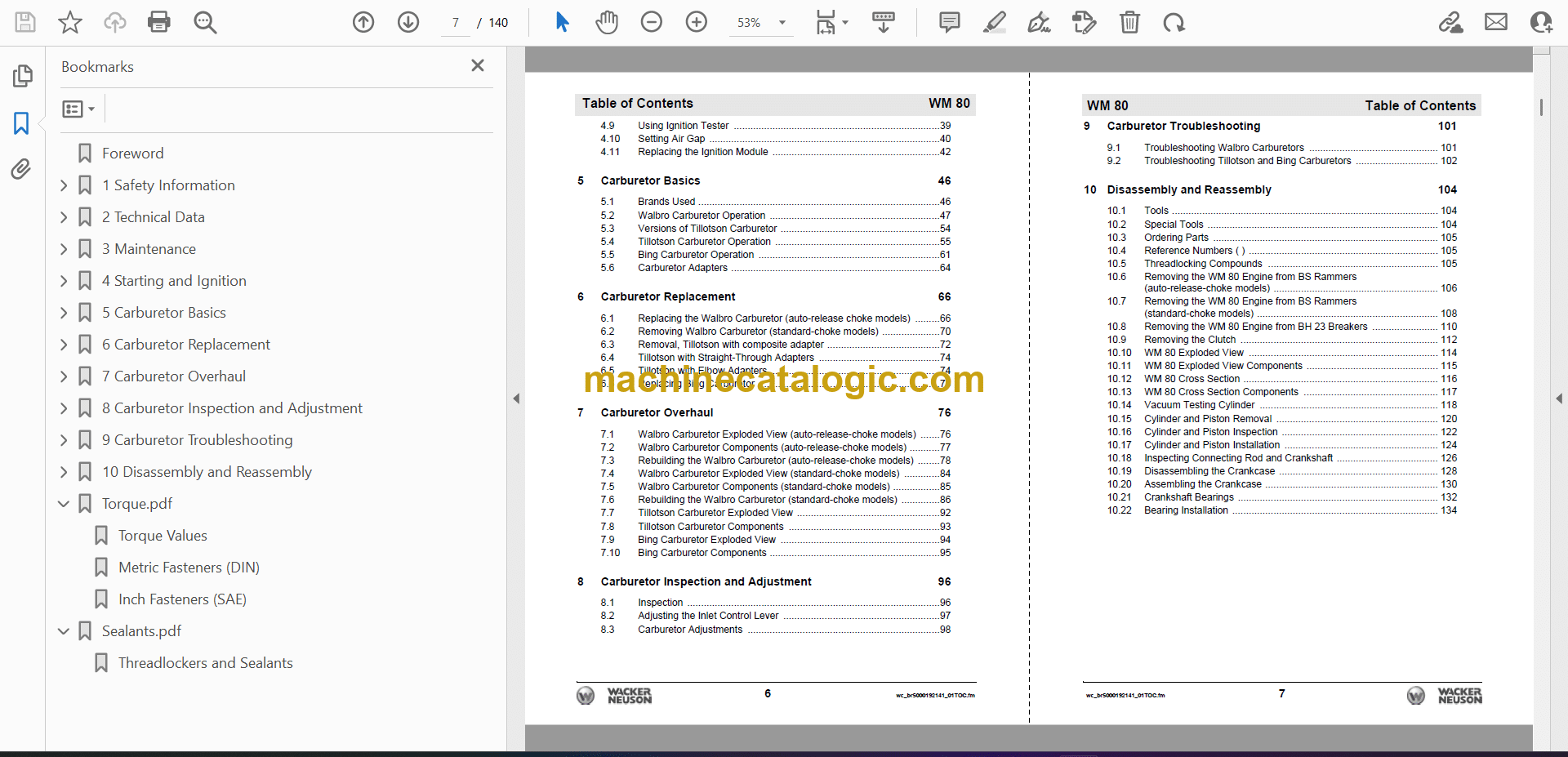
Task: Collapse the Sealants.pdf bookmark
Action: tap(64, 631)
